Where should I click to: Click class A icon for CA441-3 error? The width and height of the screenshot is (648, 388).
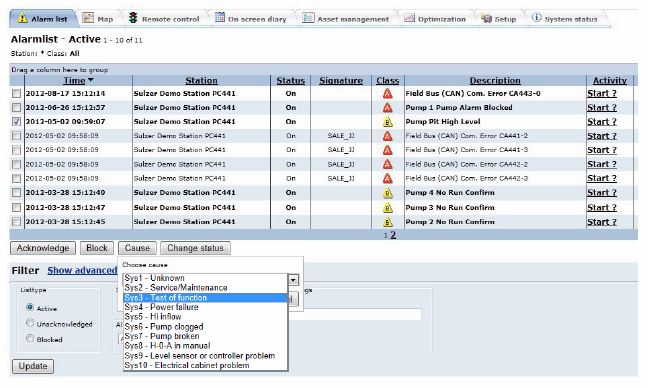tap(388, 150)
